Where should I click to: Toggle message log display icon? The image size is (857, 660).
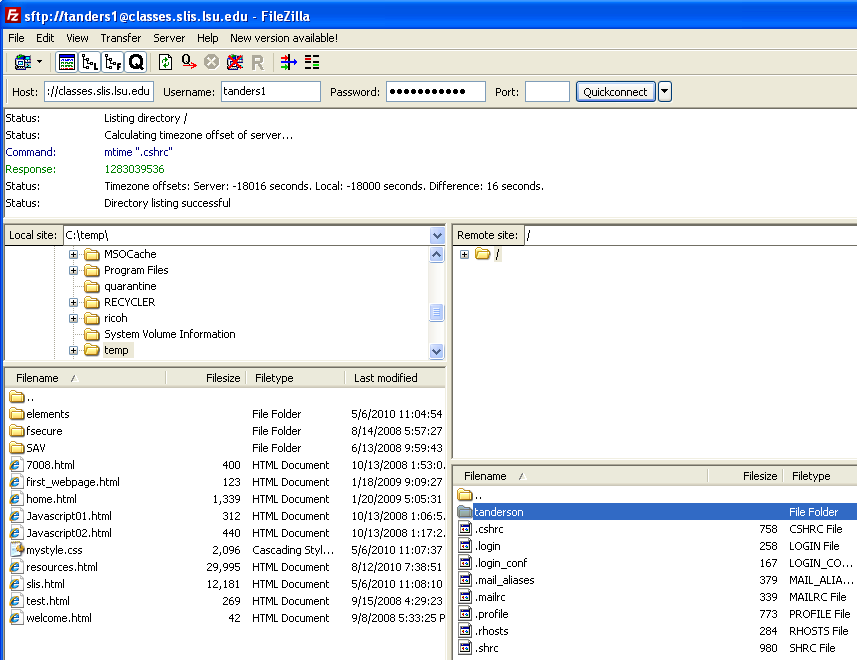coord(67,62)
